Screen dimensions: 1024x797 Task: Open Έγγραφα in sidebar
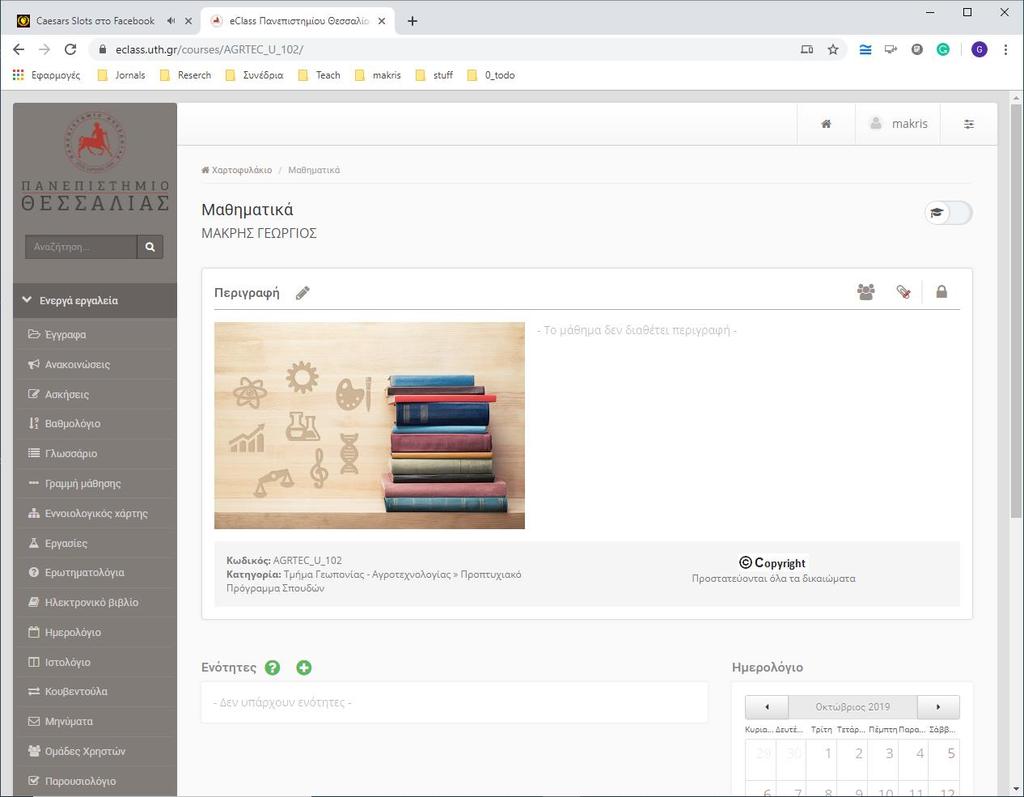click(x=95, y=334)
